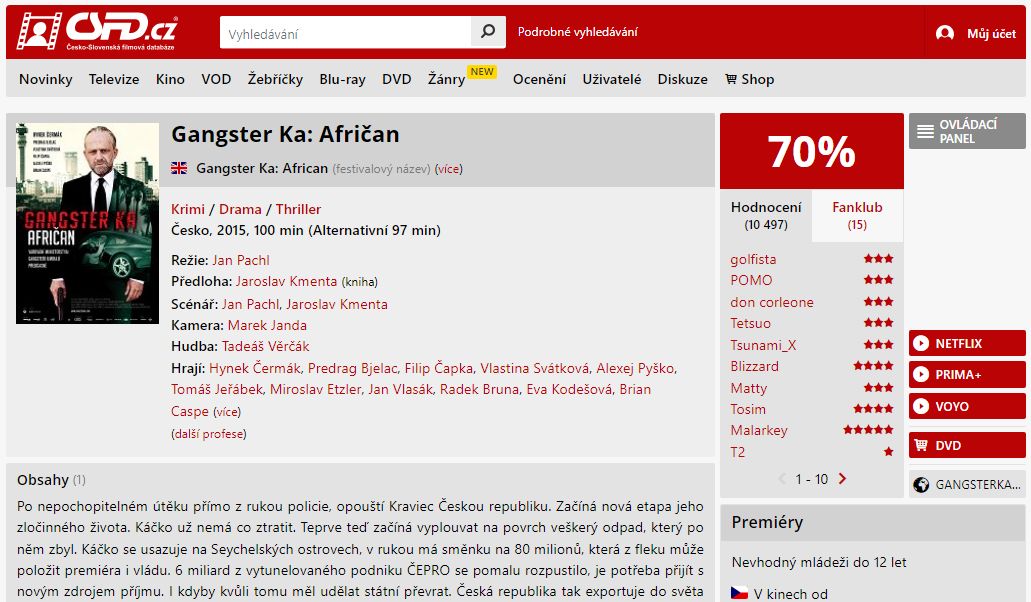This screenshot has width=1031, height=602.
Task: Open actor Miroslav Etzler
Action: [x=316, y=389]
